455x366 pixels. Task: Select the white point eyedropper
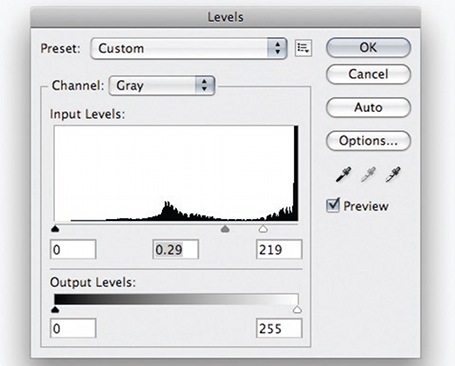tap(393, 174)
